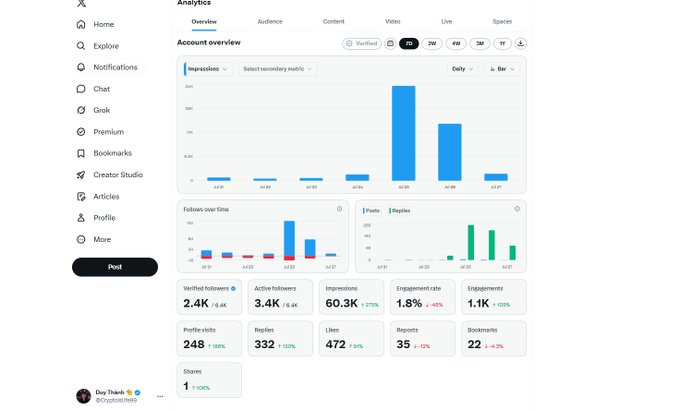680x410 pixels.
Task: Switch to the Video tab
Action: (x=393, y=22)
